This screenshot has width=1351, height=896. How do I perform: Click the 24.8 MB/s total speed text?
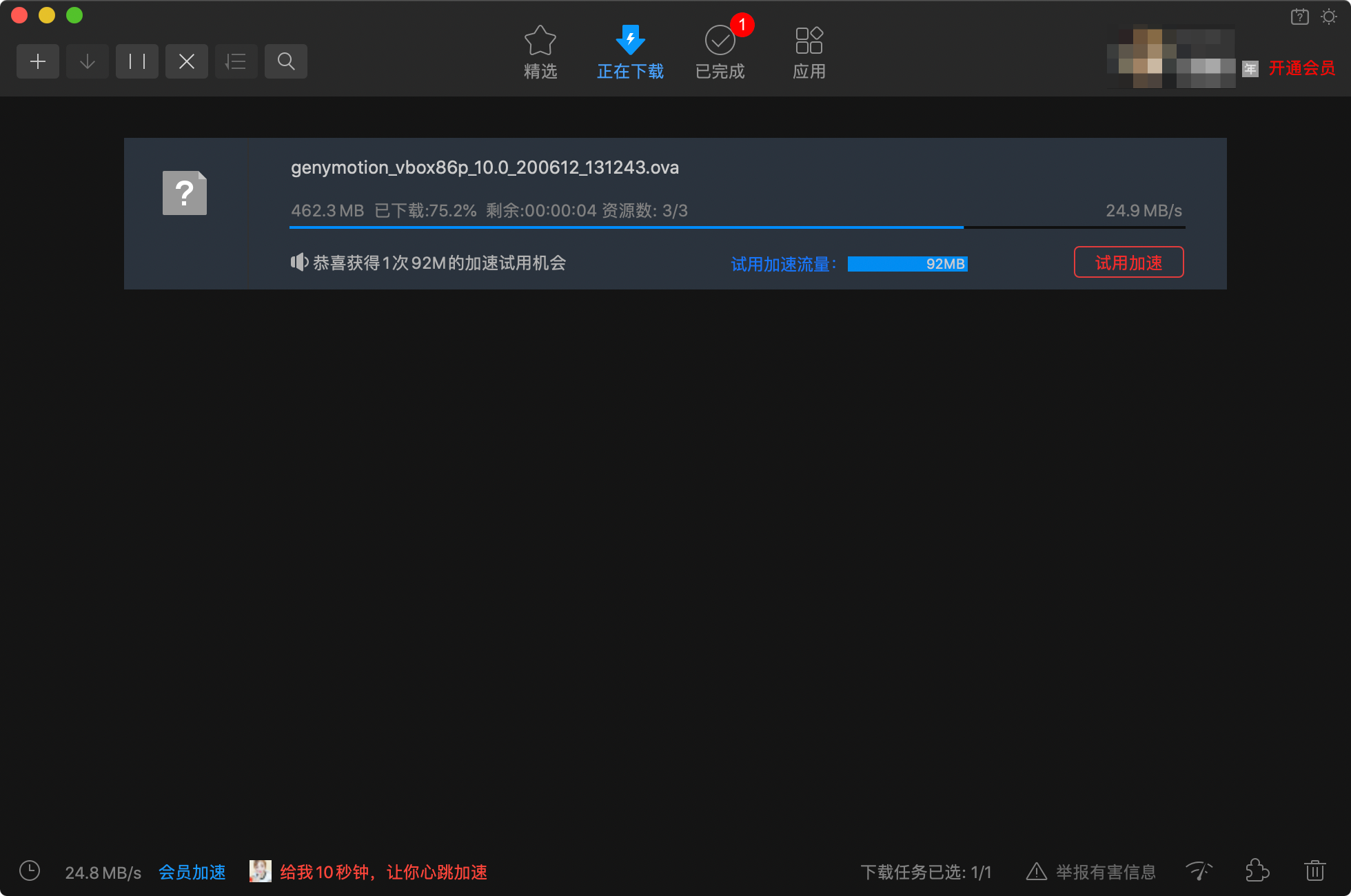point(103,873)
